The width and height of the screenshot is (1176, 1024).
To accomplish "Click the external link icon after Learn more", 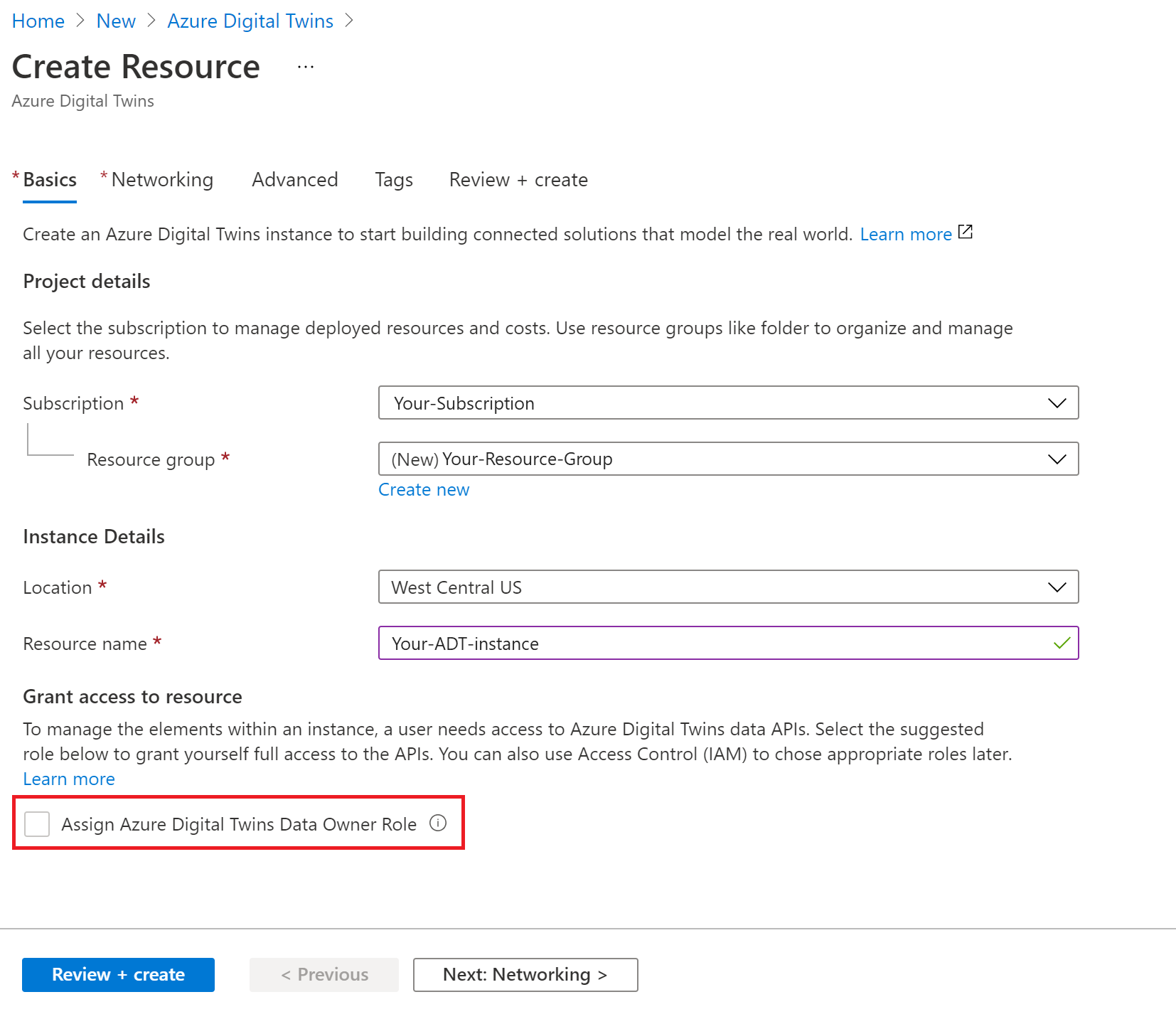I will coord(965,232).
